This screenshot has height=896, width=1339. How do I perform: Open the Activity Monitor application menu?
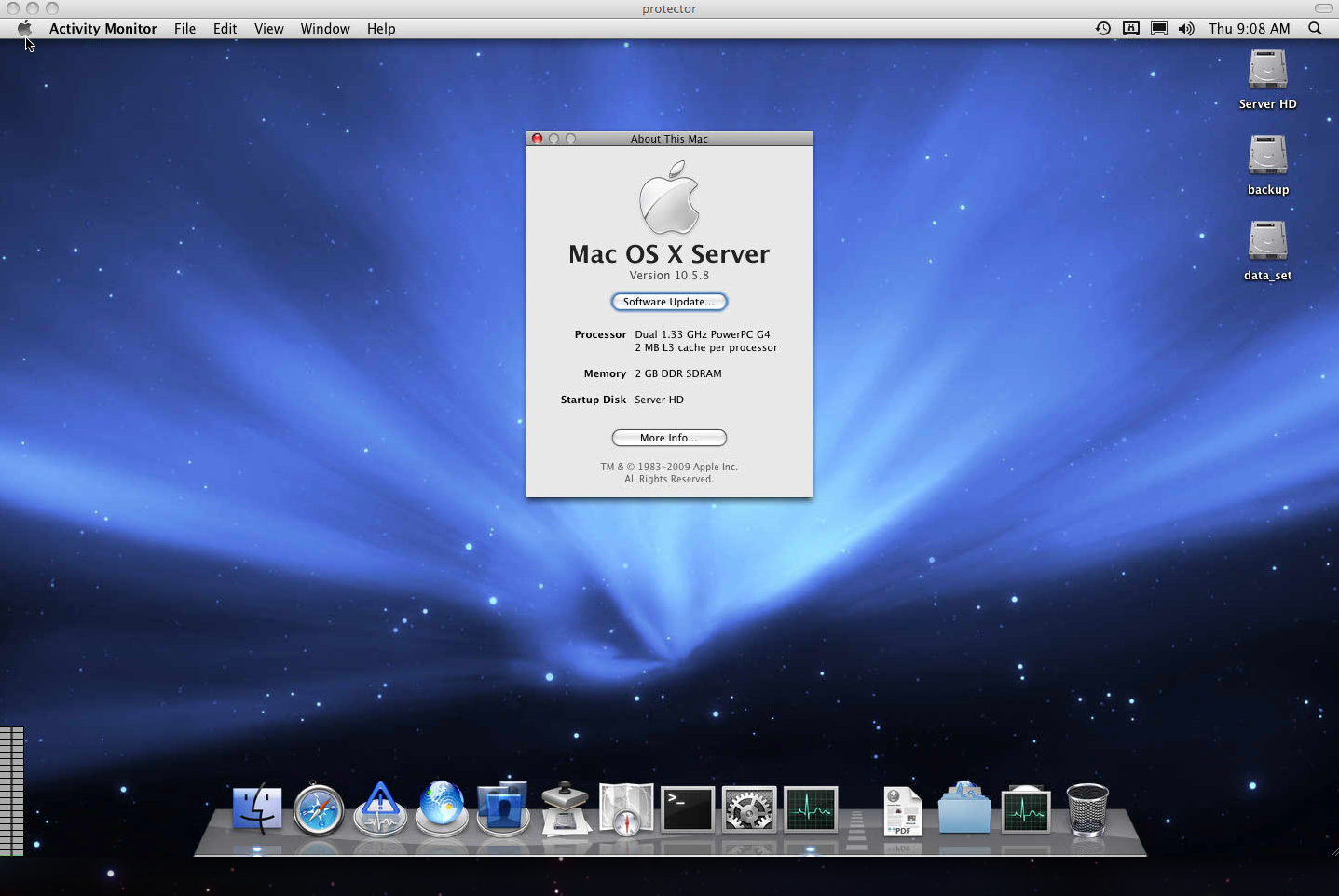pyautogui.click(x=102, y=28)
